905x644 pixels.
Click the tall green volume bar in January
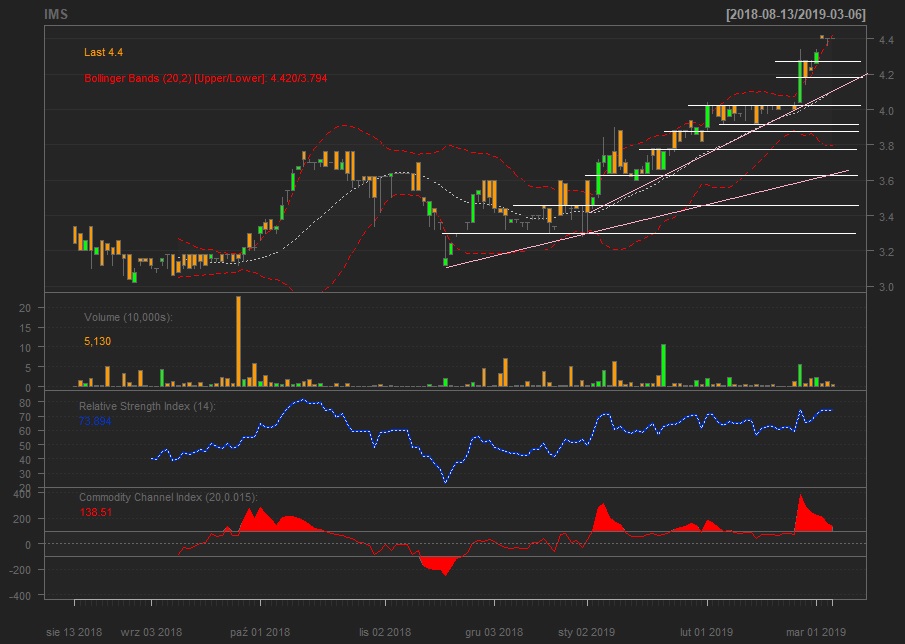[x=663, y=365]
